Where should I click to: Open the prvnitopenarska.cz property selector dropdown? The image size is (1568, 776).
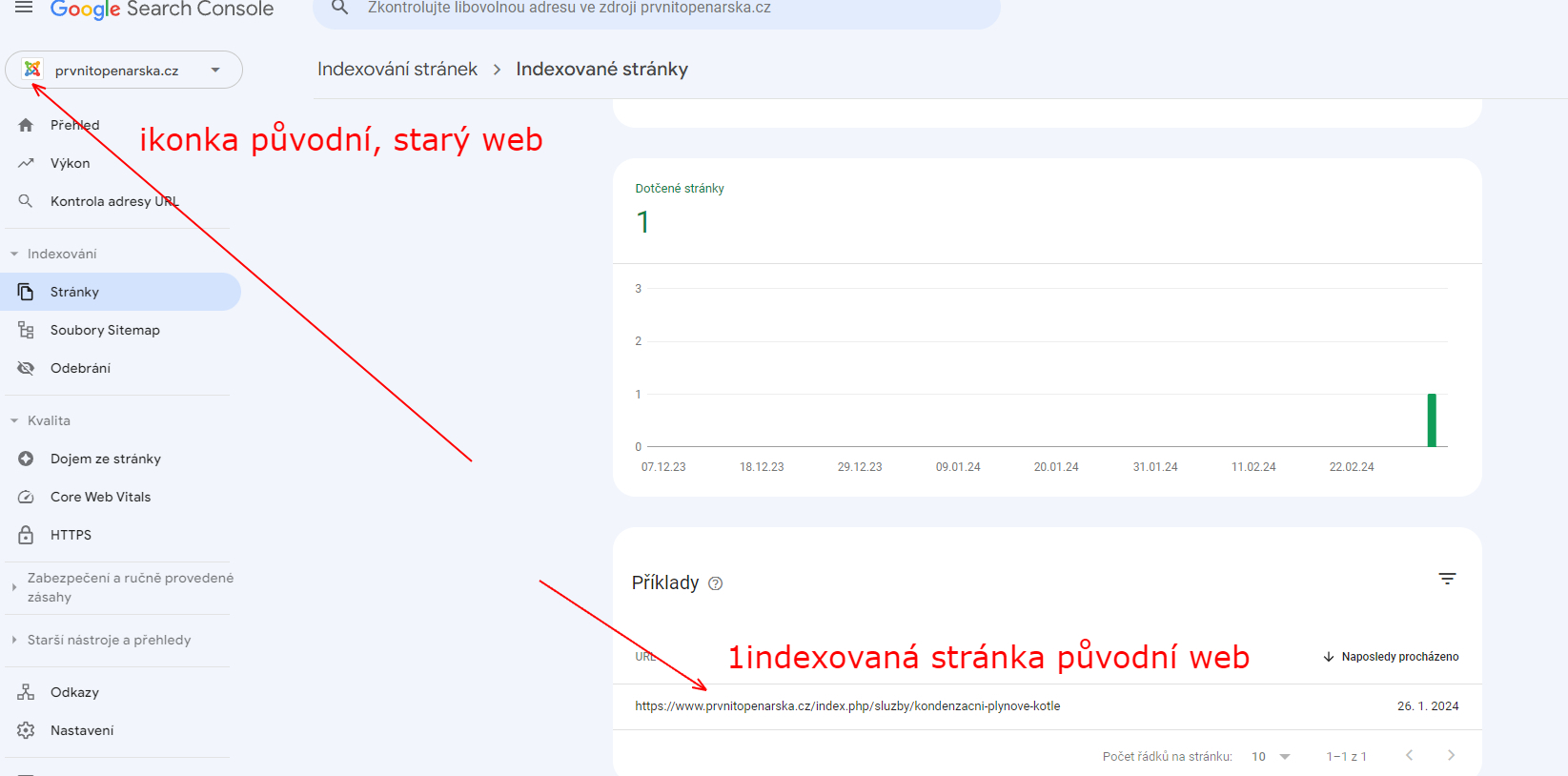click(124, 70)
